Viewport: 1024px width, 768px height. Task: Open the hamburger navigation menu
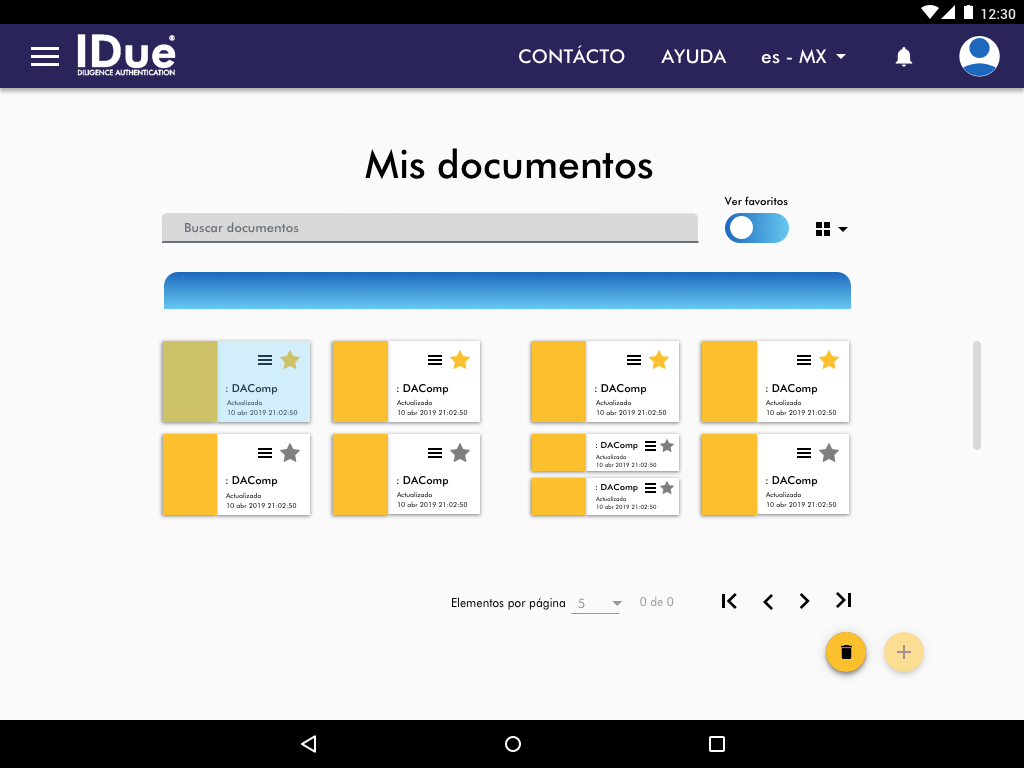(45, 57)
